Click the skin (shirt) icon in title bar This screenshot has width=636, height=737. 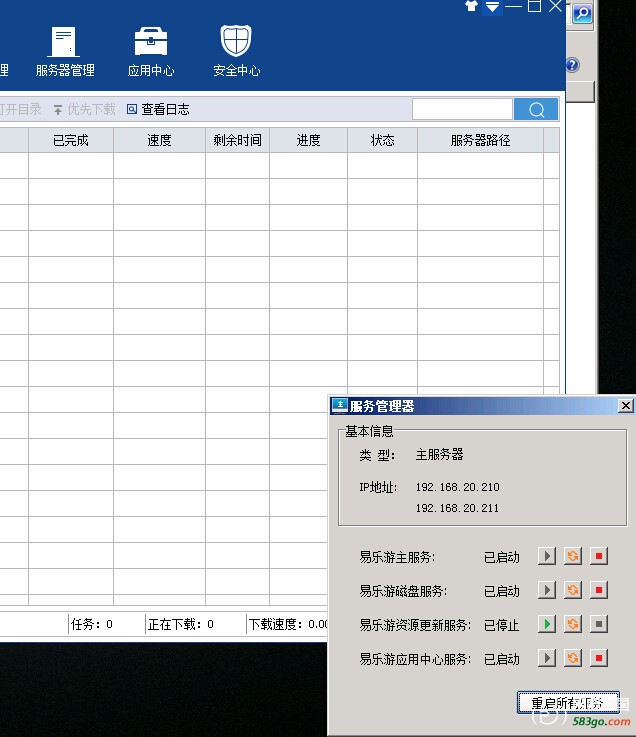471,6
